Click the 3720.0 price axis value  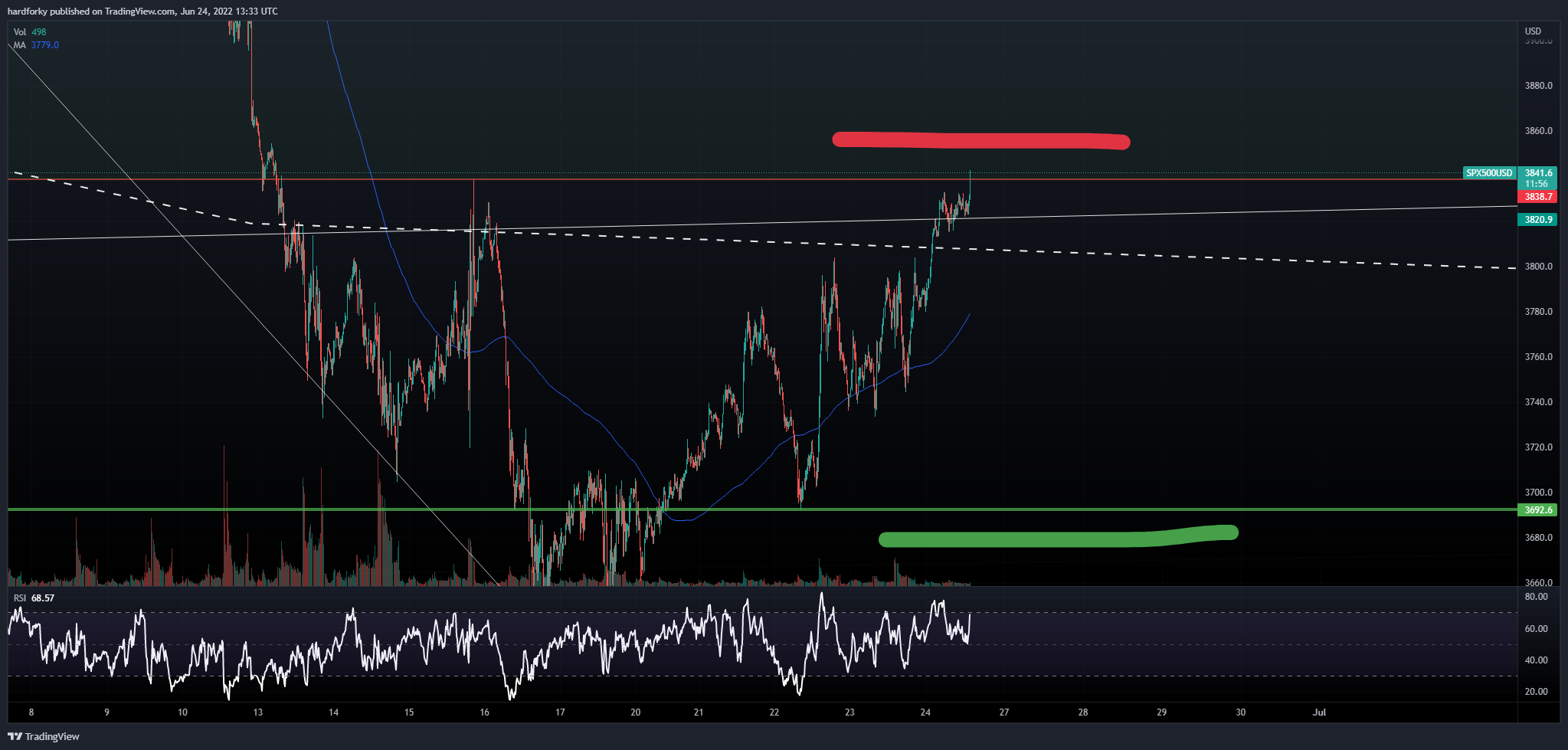[1538, 447]
